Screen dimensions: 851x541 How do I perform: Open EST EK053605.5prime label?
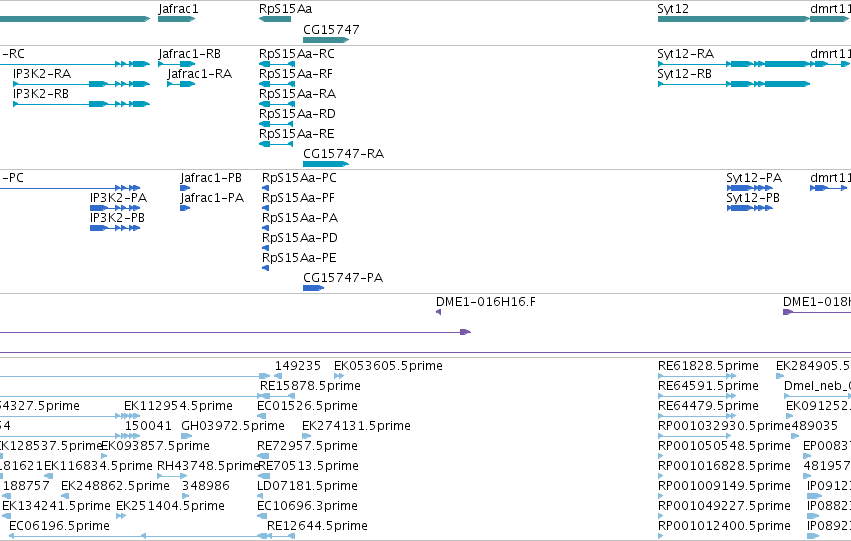coord(388,366)
